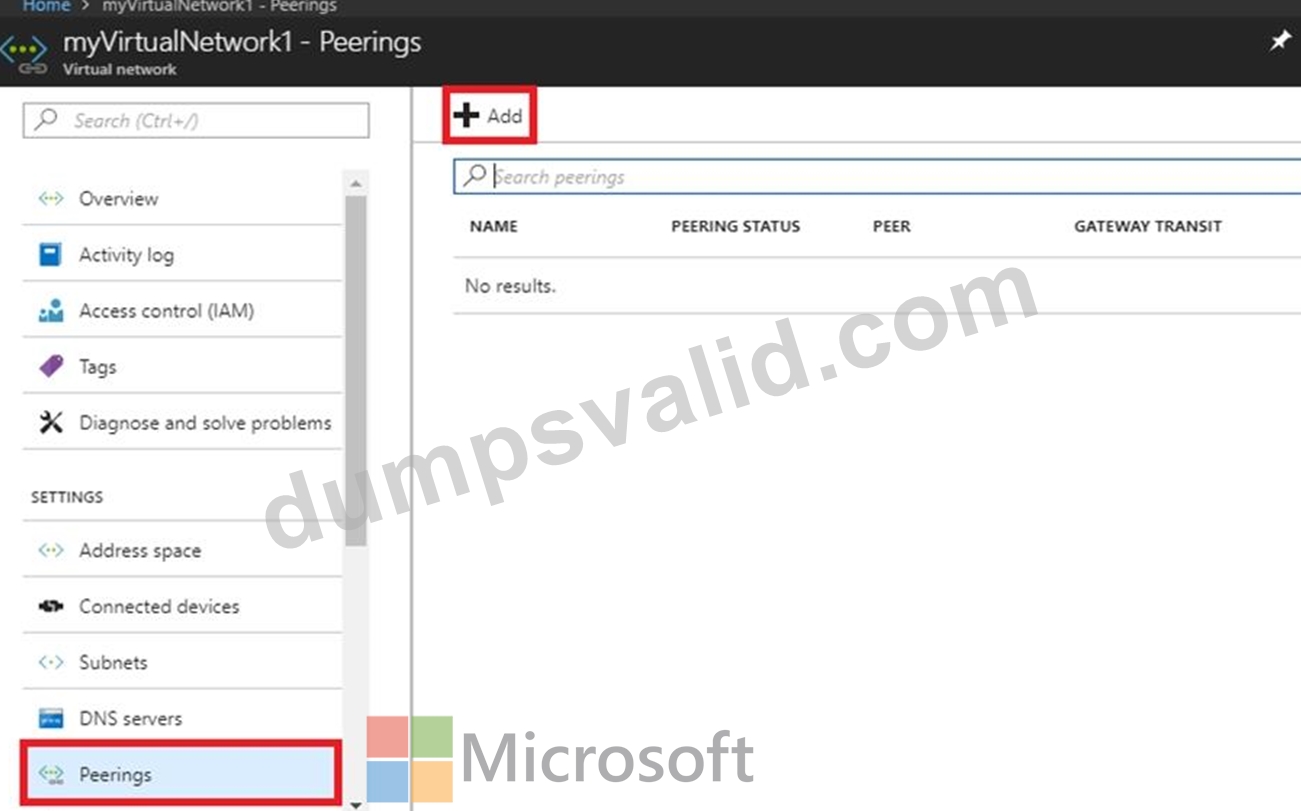Screen dimensions: 1301x811
Task: Open the Address space settings
Action: tap(182, 550)
